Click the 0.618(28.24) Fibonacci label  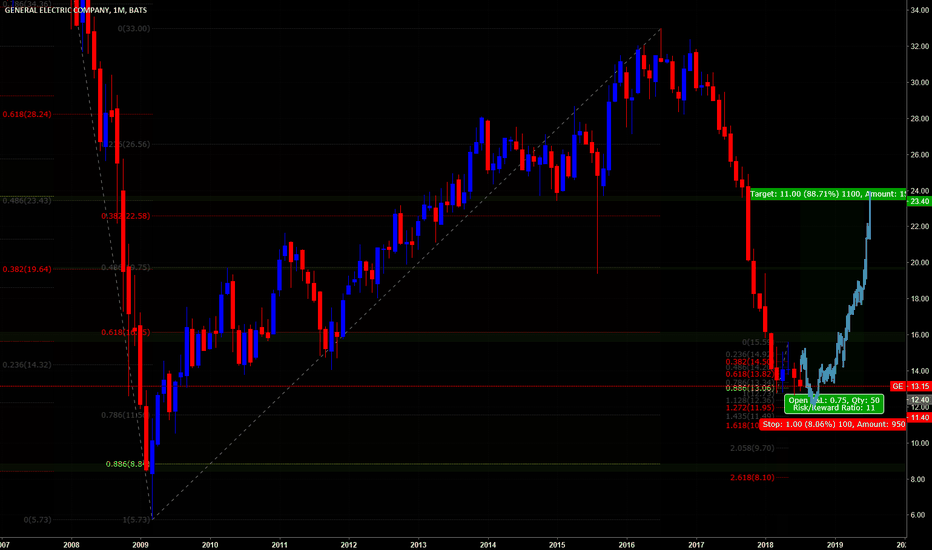pos(27,114)
